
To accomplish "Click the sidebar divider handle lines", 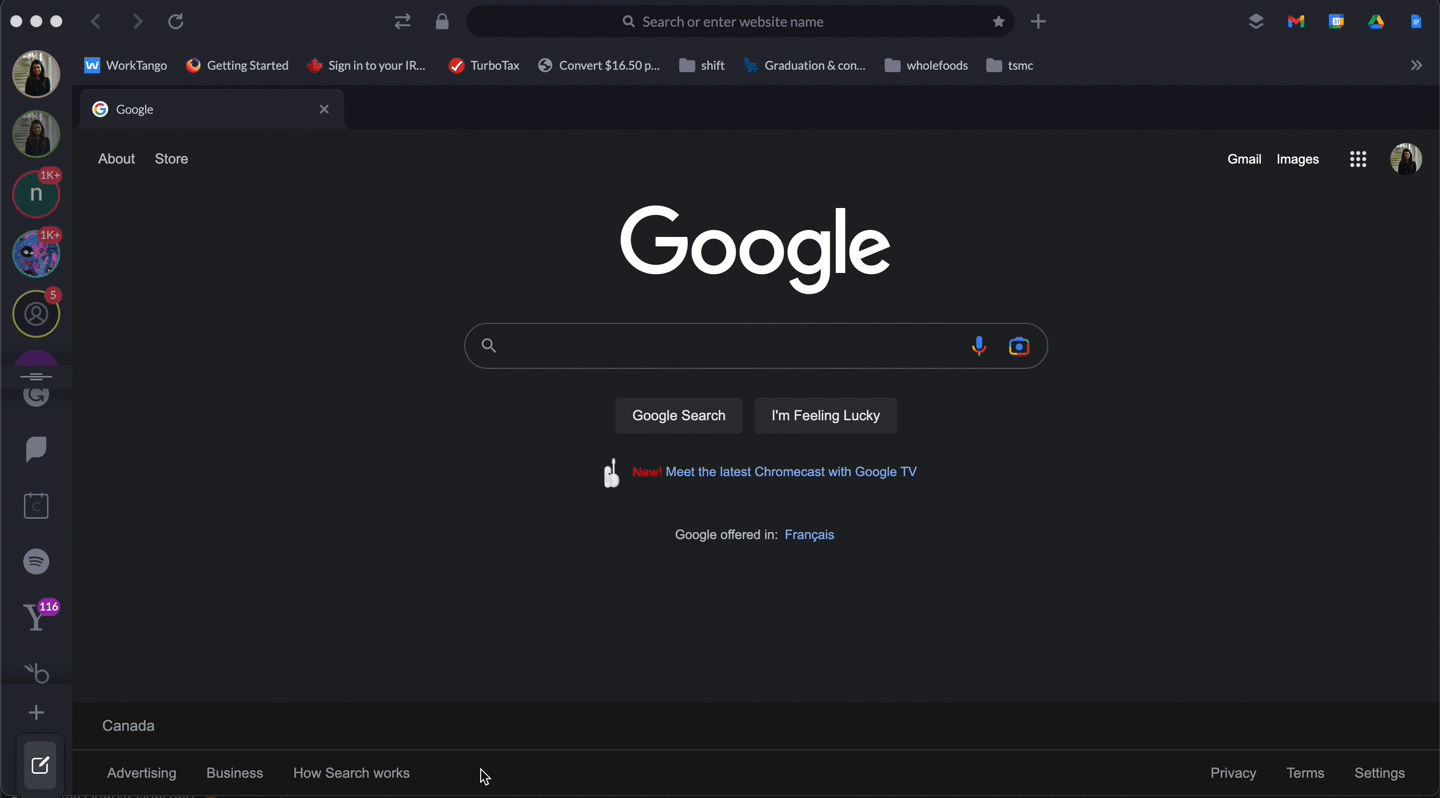I will pos(36,376).
